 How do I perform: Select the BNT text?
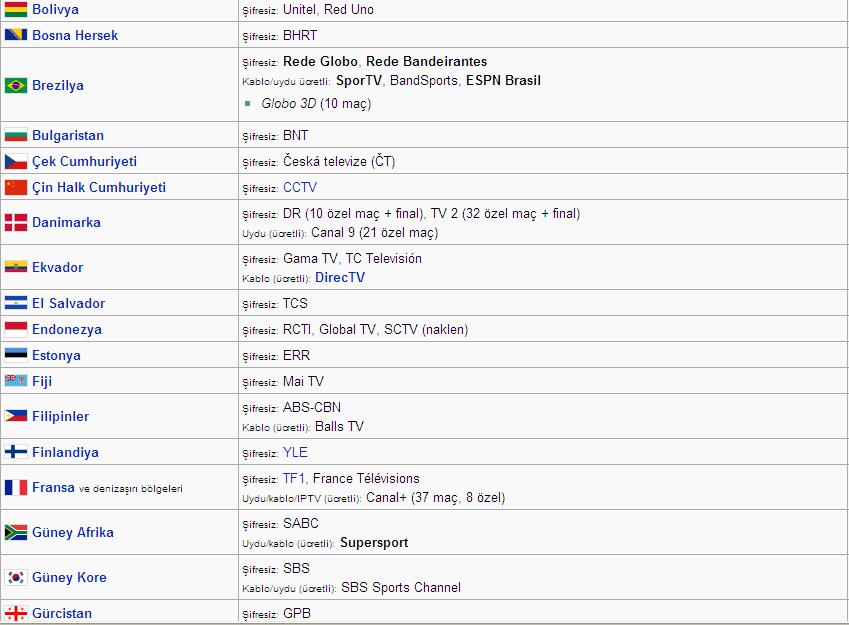point(296,135)
